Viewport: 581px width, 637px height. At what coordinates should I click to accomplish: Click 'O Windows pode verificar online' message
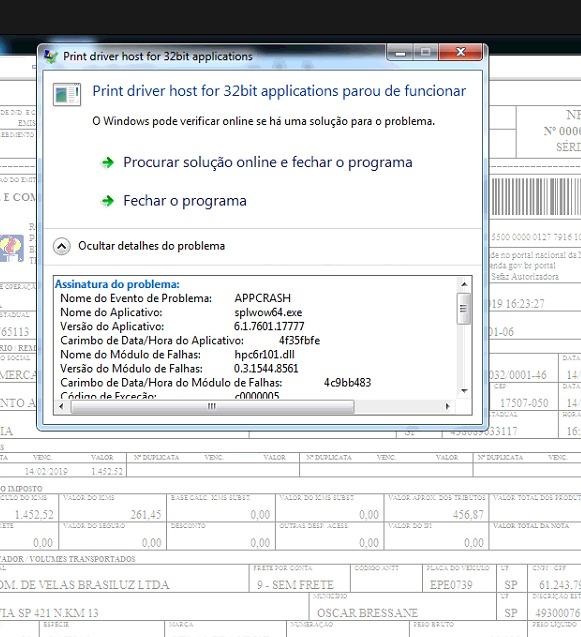tap(264, 121)
